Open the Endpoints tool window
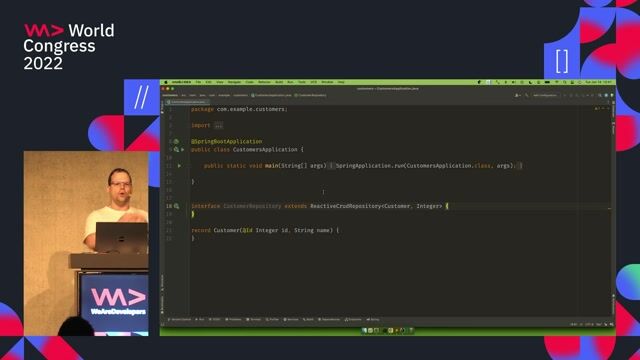 353,320
